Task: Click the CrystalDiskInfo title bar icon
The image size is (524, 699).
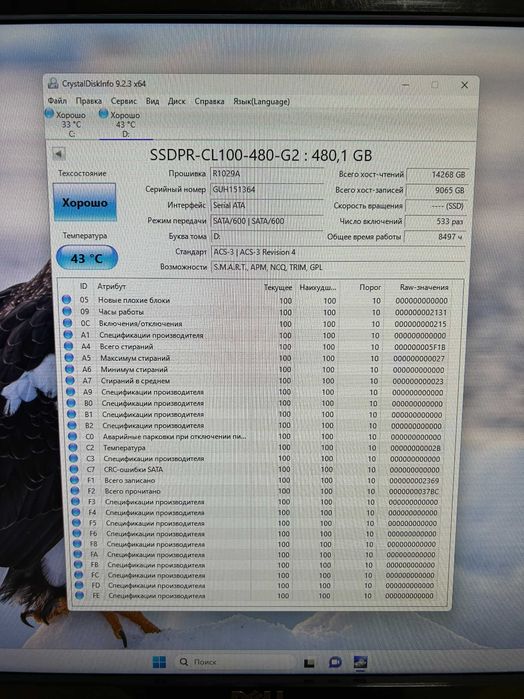Action: [x=53, y=83]
